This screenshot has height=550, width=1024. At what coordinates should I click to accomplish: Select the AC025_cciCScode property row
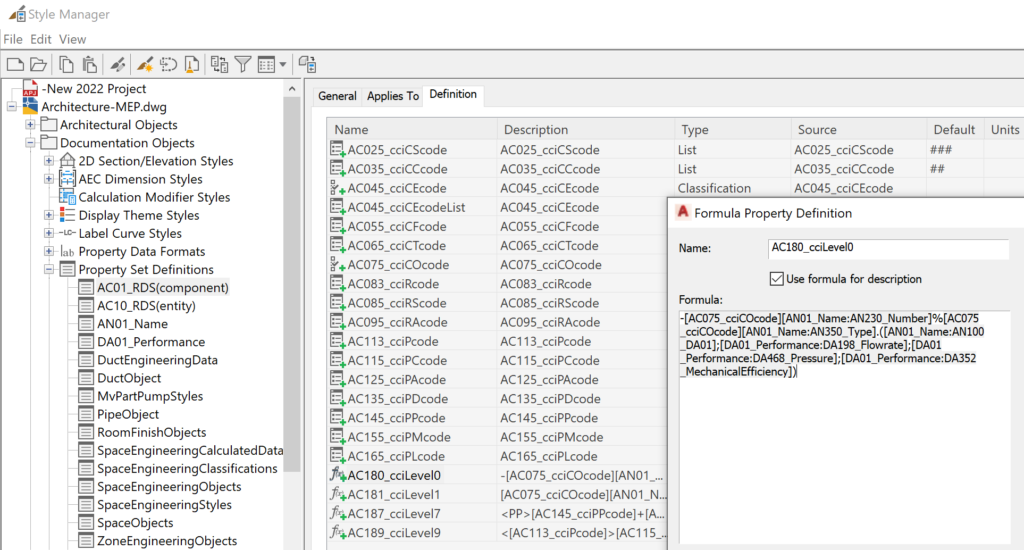tap(676, 150)
